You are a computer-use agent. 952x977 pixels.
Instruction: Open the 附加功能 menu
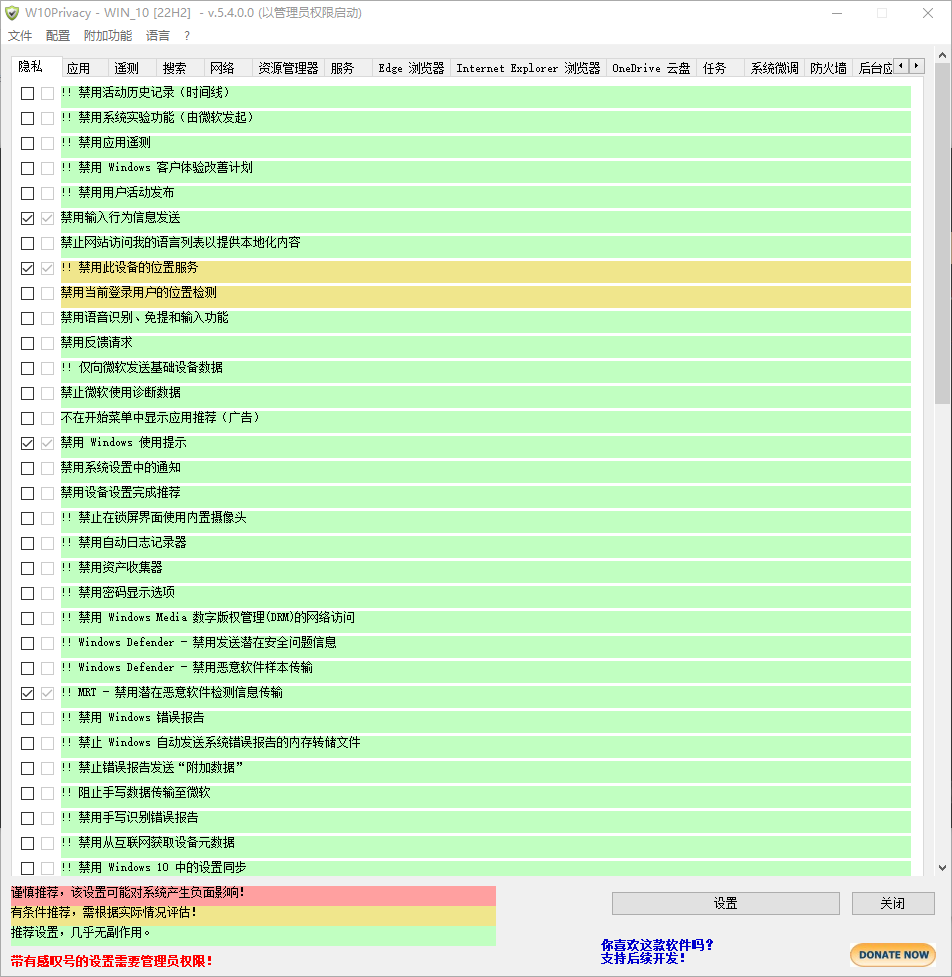click(x=108, y=36)
